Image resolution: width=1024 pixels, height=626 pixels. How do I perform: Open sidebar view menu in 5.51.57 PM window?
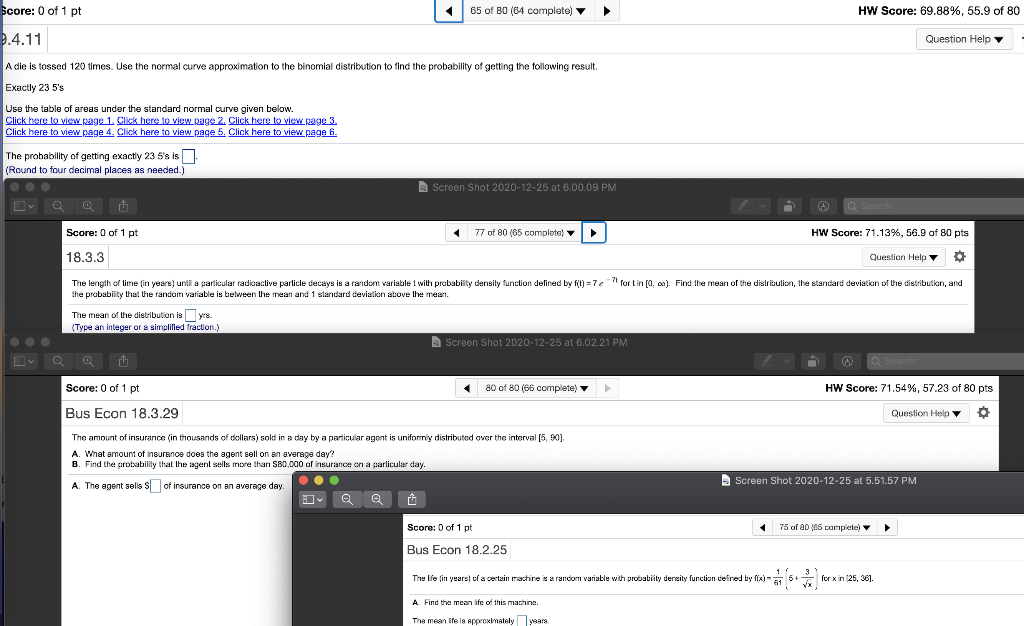click(313, 499)
